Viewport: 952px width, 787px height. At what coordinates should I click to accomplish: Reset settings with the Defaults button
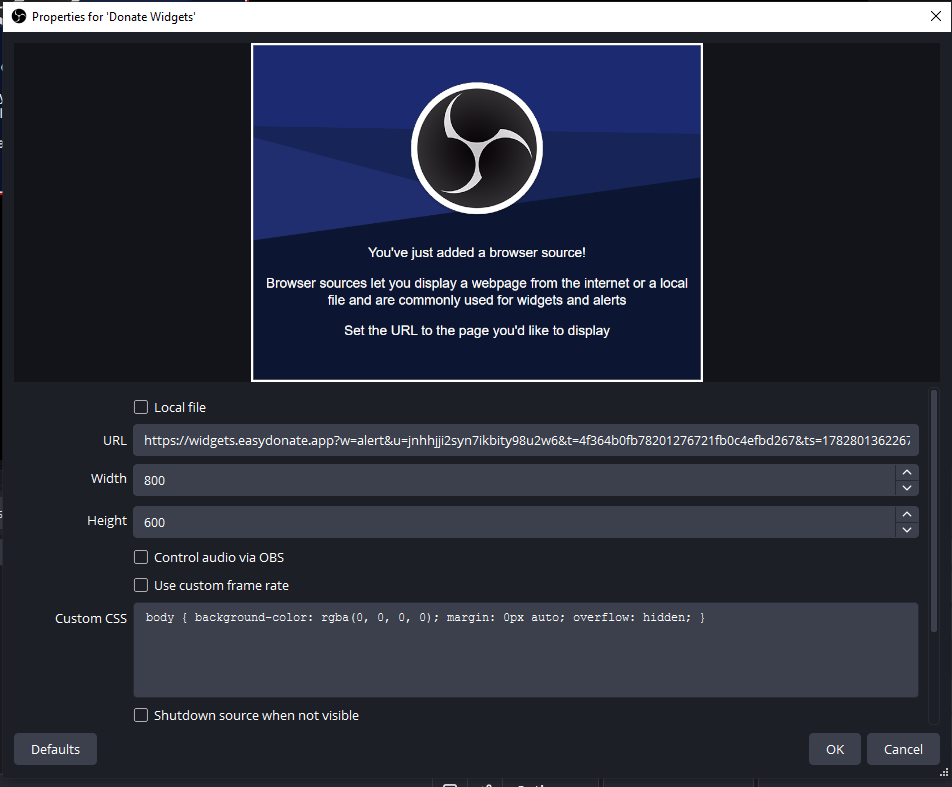tap(55, 749)
